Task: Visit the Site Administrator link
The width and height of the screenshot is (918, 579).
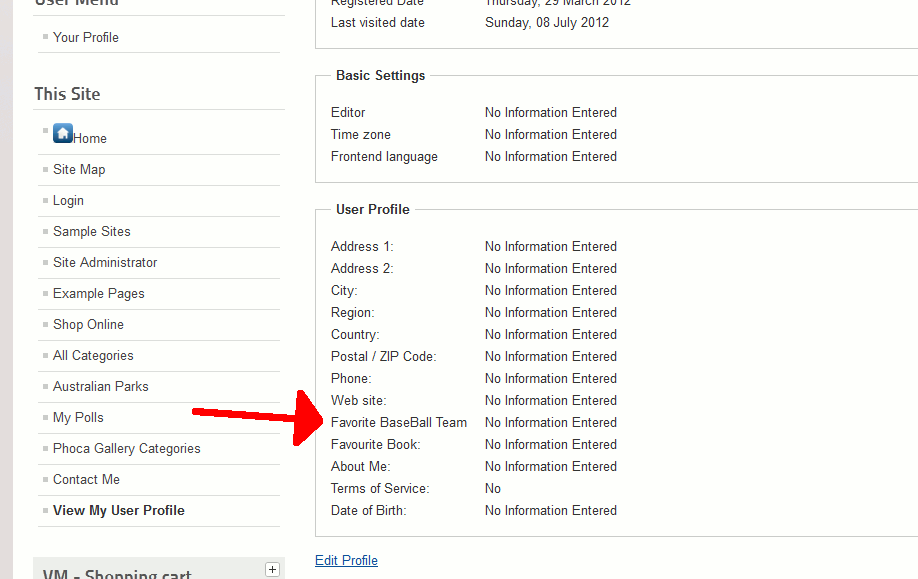Action: click(105, 263)
